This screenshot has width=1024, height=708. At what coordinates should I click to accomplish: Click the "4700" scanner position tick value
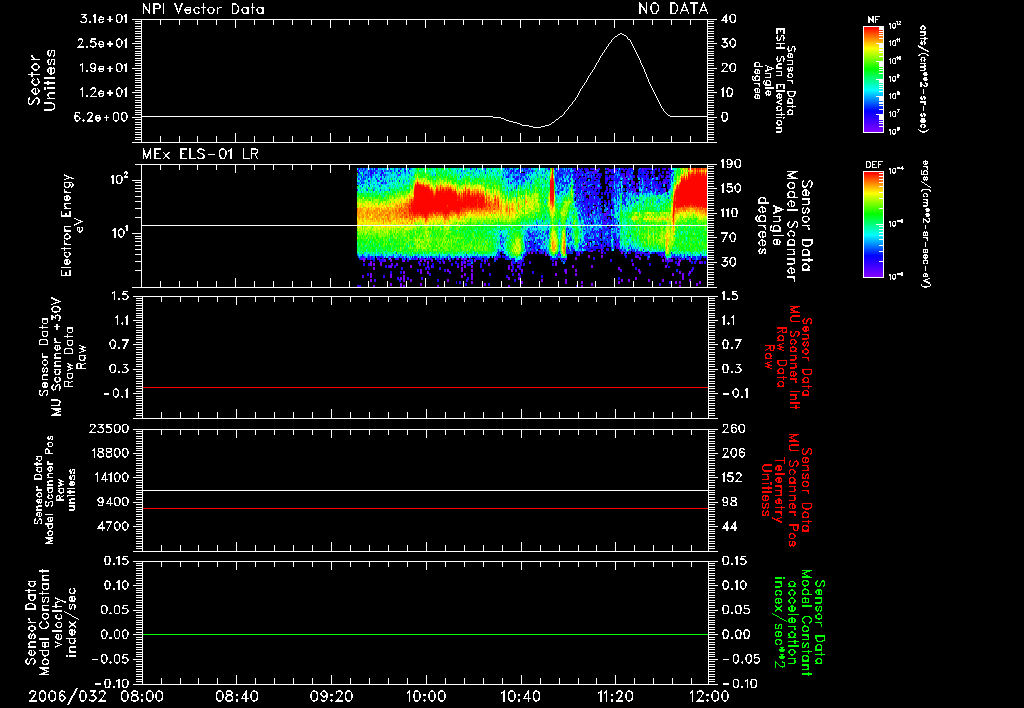[x=112, y=526]
